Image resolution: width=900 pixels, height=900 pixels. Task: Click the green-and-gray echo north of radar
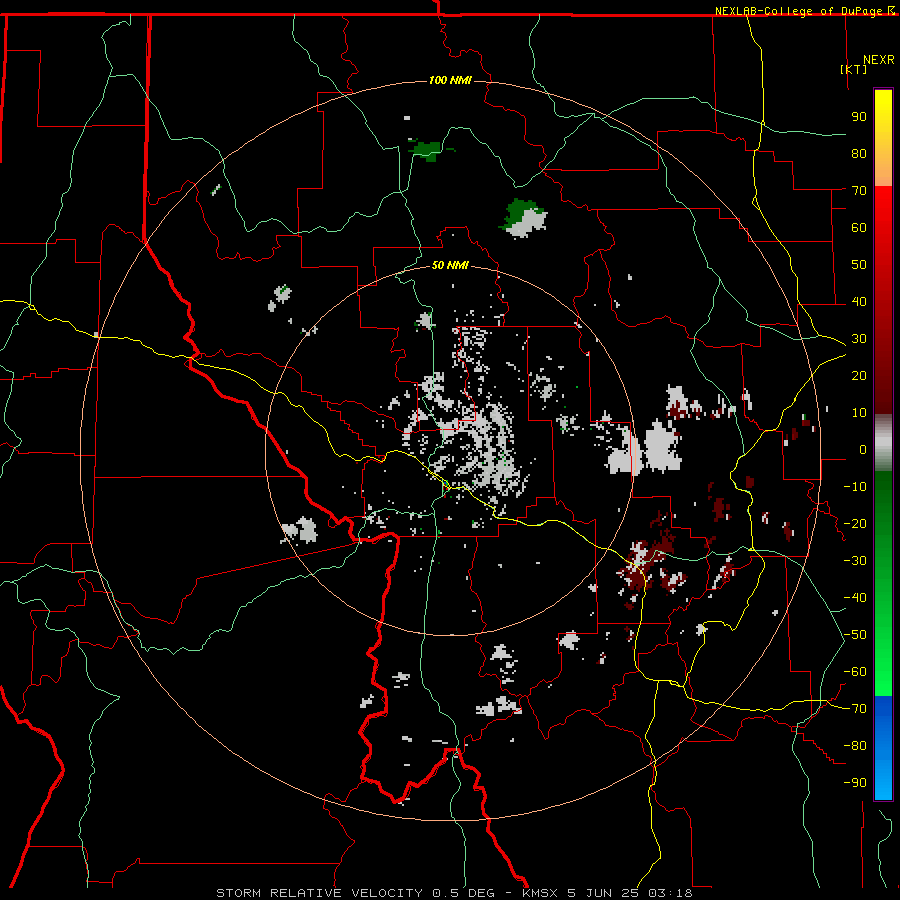click(523, 218)
